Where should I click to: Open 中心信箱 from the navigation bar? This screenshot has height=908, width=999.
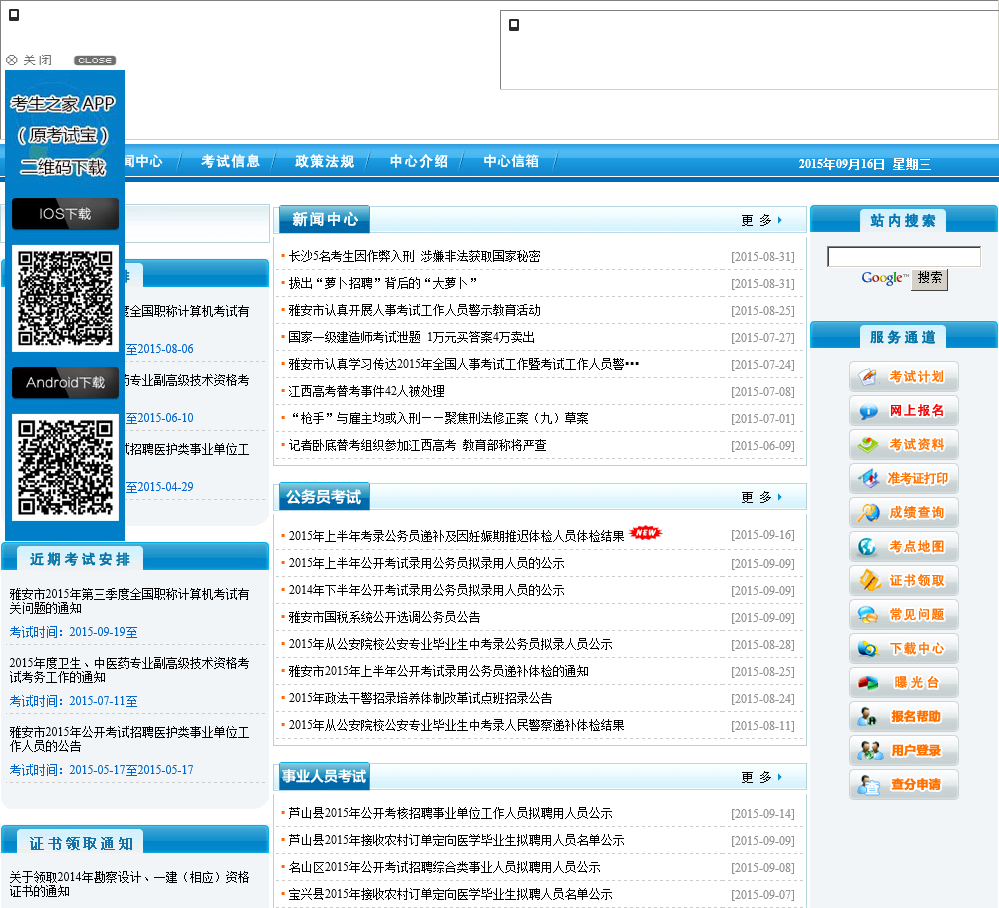511,162
